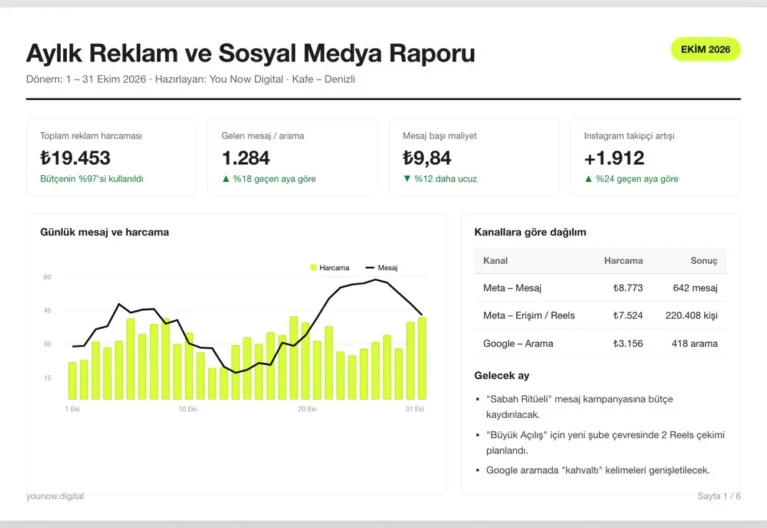
Task: Click the report title heading
Action: (x=250, y=53)
